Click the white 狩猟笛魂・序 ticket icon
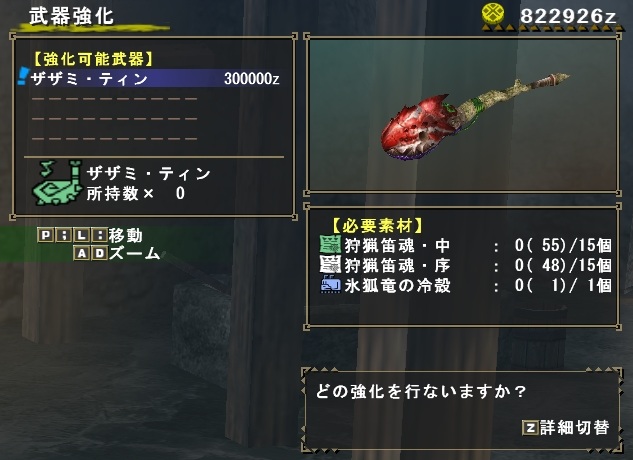Image resolution: width=633 pixels, height=460 pixels. [x=330, y=265]
